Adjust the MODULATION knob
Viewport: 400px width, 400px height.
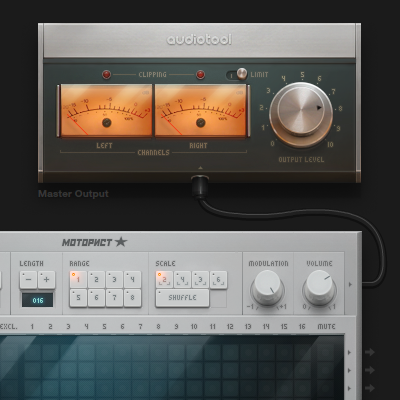pyautogui.click(x=268, y=288)
